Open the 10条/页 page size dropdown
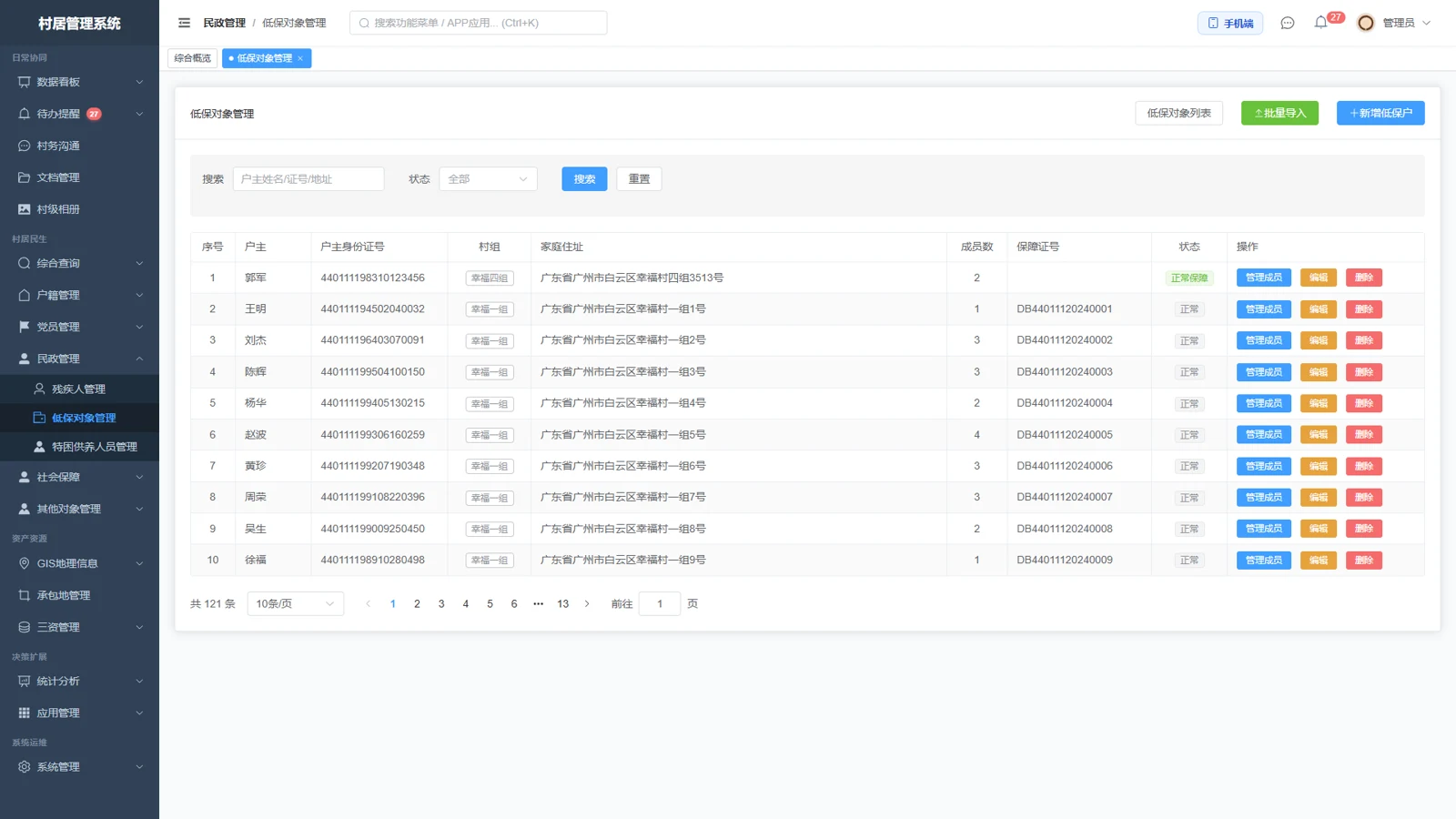 296,603
